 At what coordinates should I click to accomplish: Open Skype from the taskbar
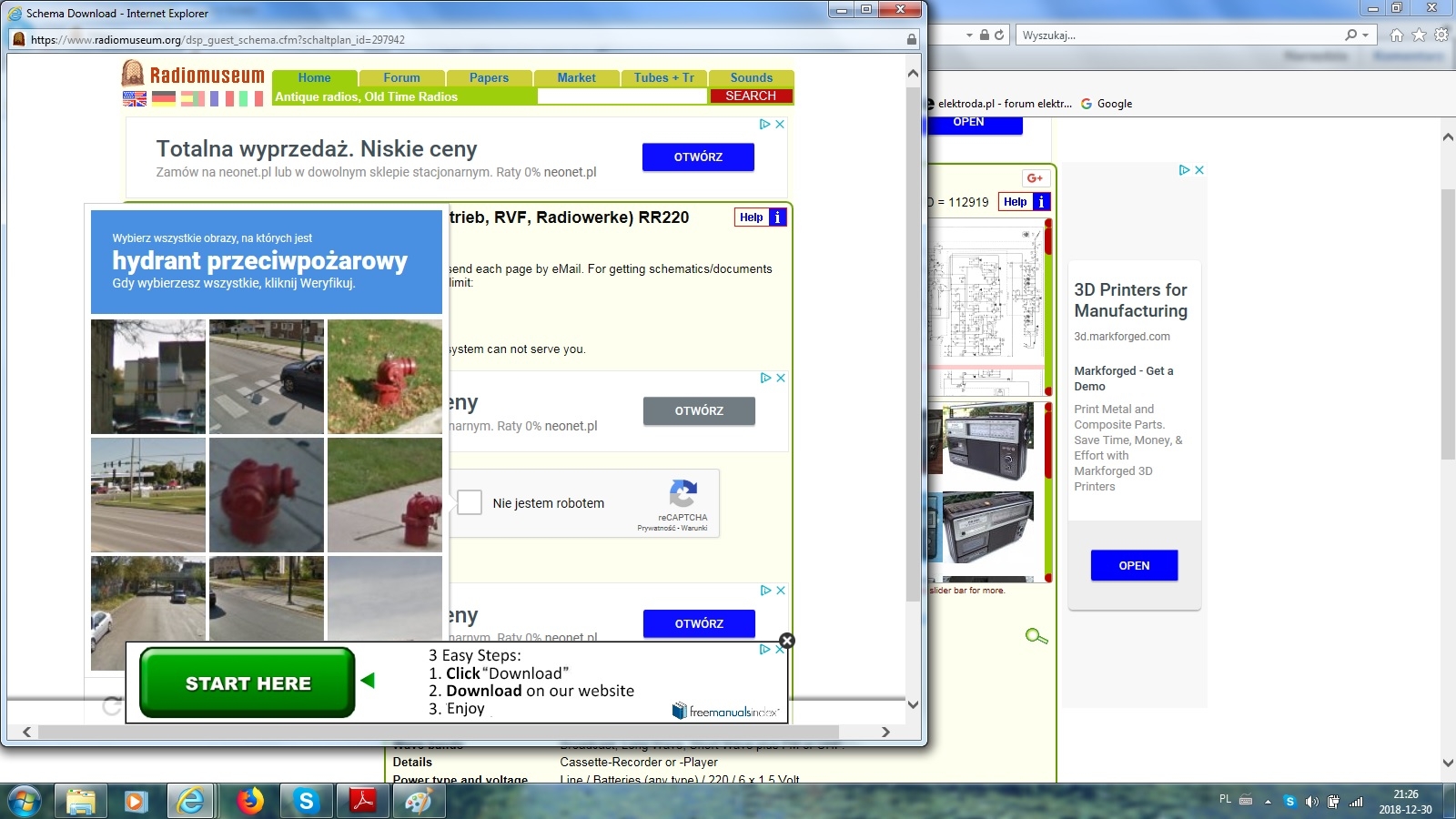(x=306, y=801)
